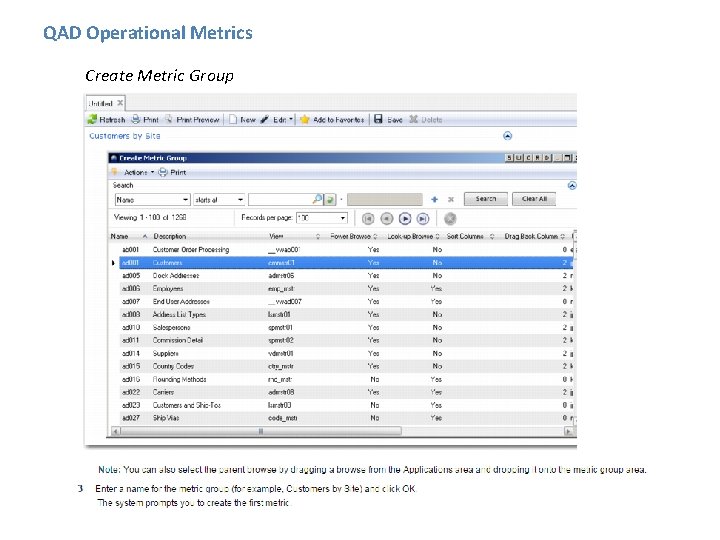Sort by the Description column header
This screenshot has height=540, width=720.
point(169,236)
